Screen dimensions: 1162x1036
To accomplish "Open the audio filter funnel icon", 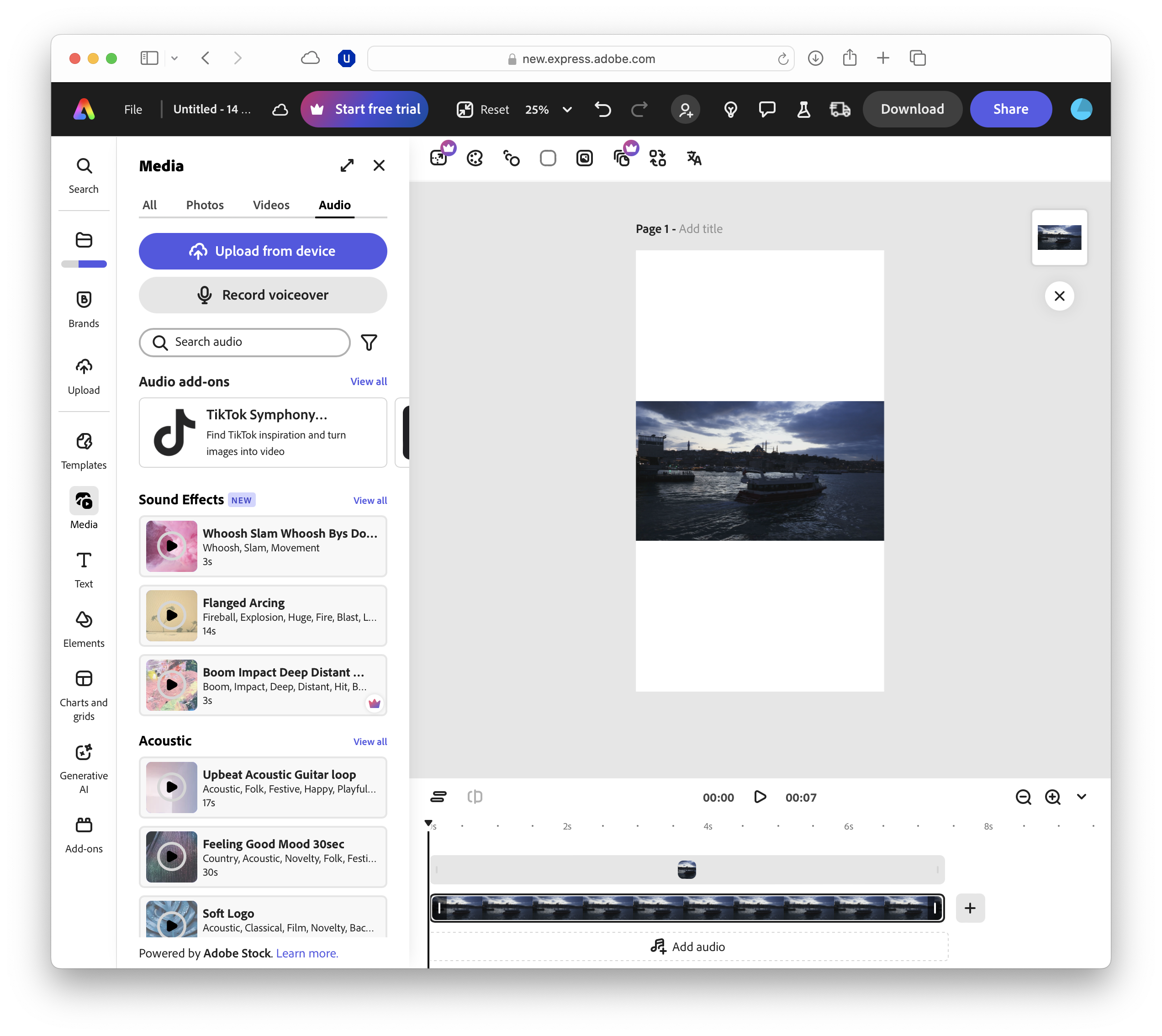I will [370, 342].
